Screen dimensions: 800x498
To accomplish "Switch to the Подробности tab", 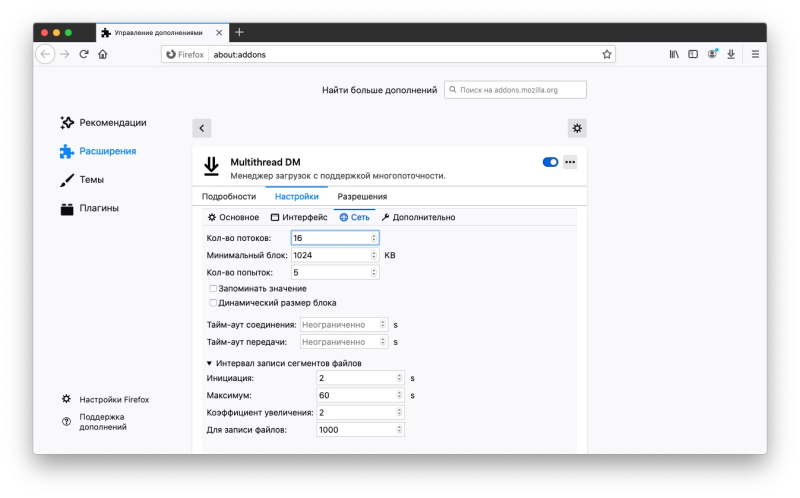I will click(x=229, y=197).
